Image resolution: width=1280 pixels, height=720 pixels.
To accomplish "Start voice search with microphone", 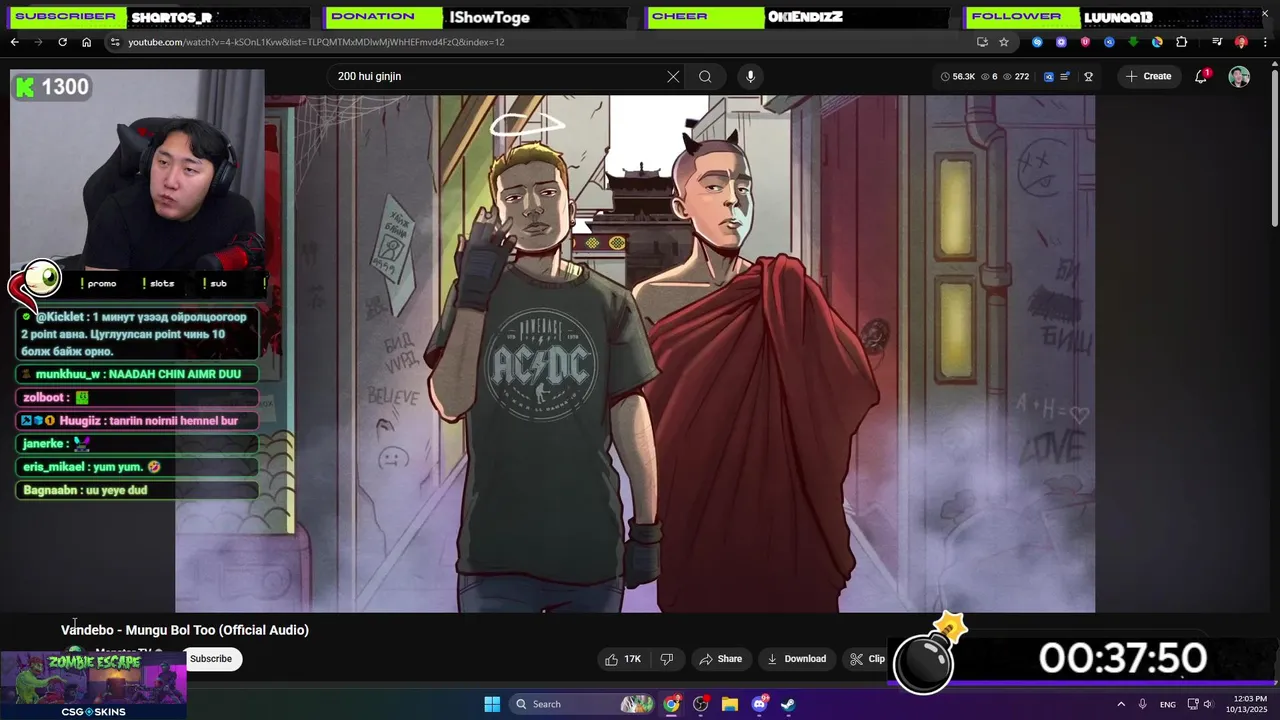I will [750, 76].
